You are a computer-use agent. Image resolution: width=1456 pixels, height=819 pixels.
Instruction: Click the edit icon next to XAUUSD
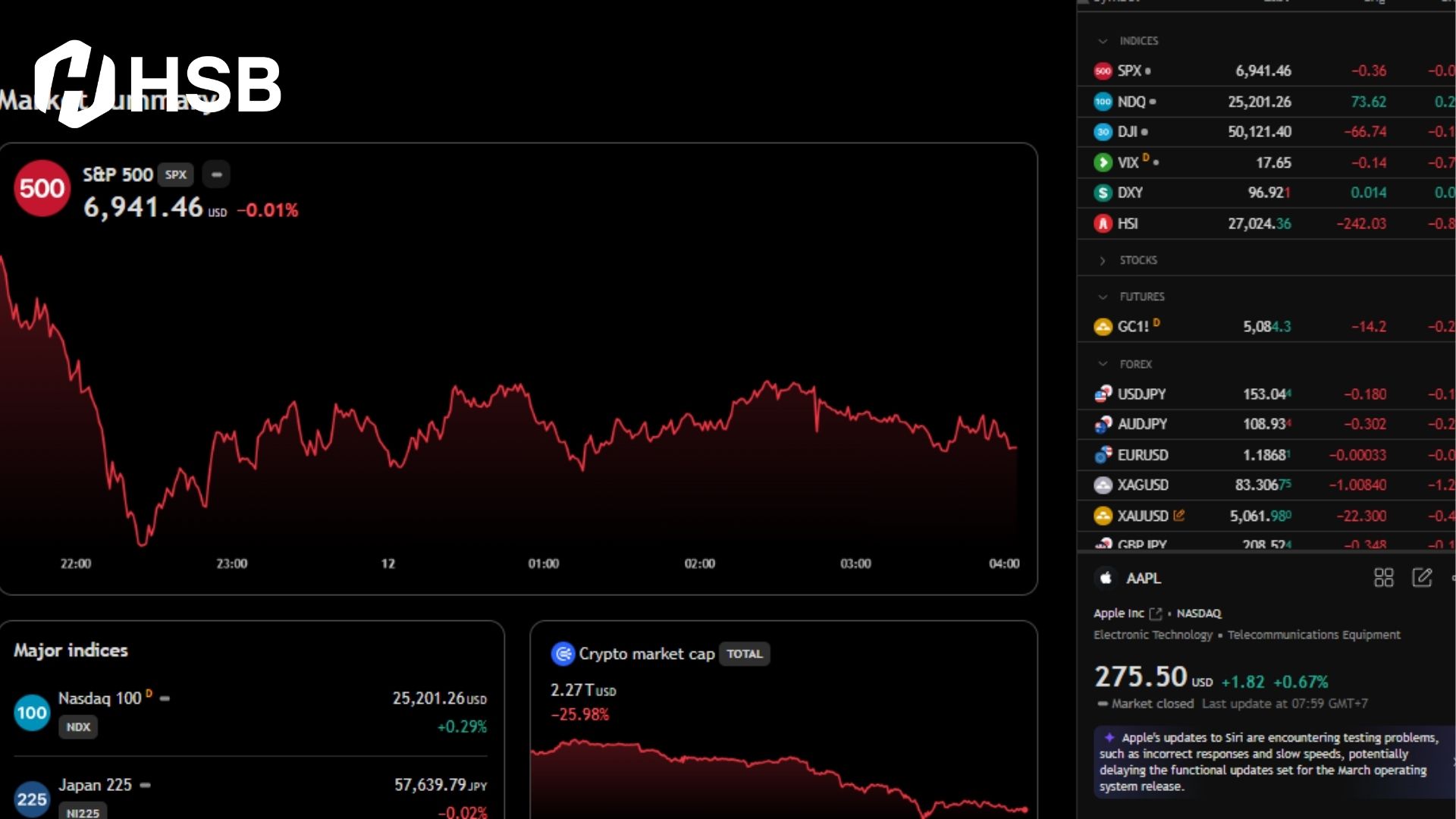(x=1179, y=516)
